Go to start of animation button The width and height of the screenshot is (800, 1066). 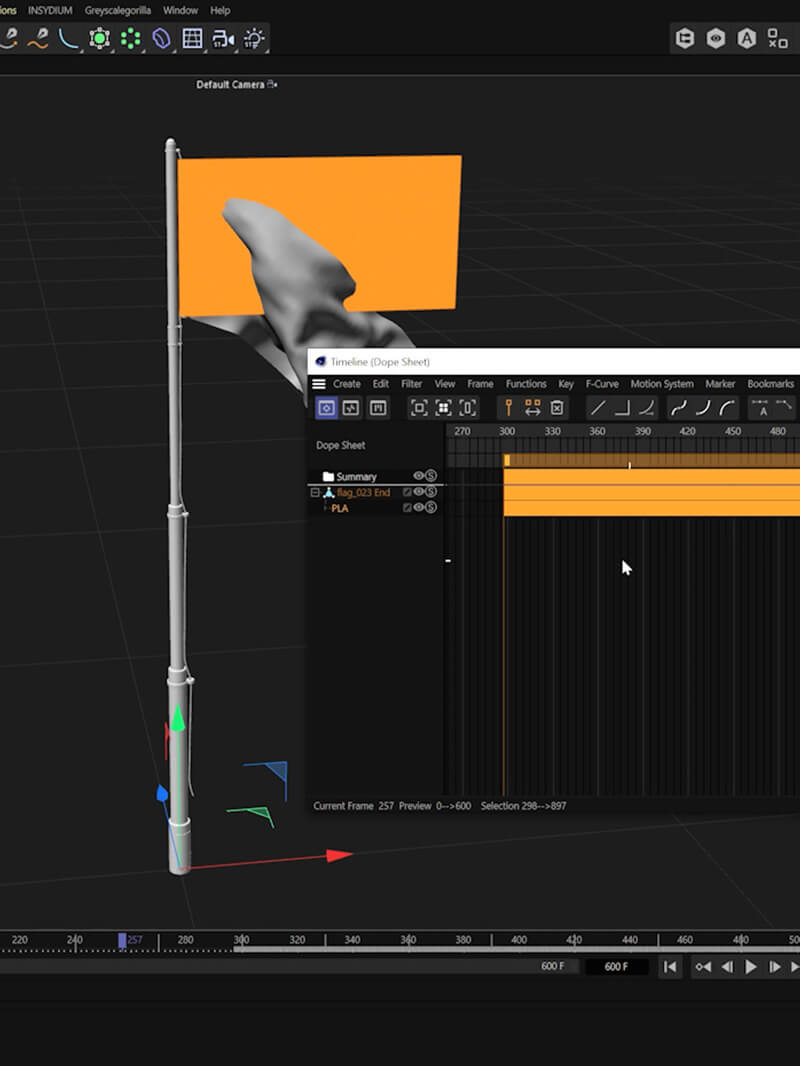click(670, 967)
